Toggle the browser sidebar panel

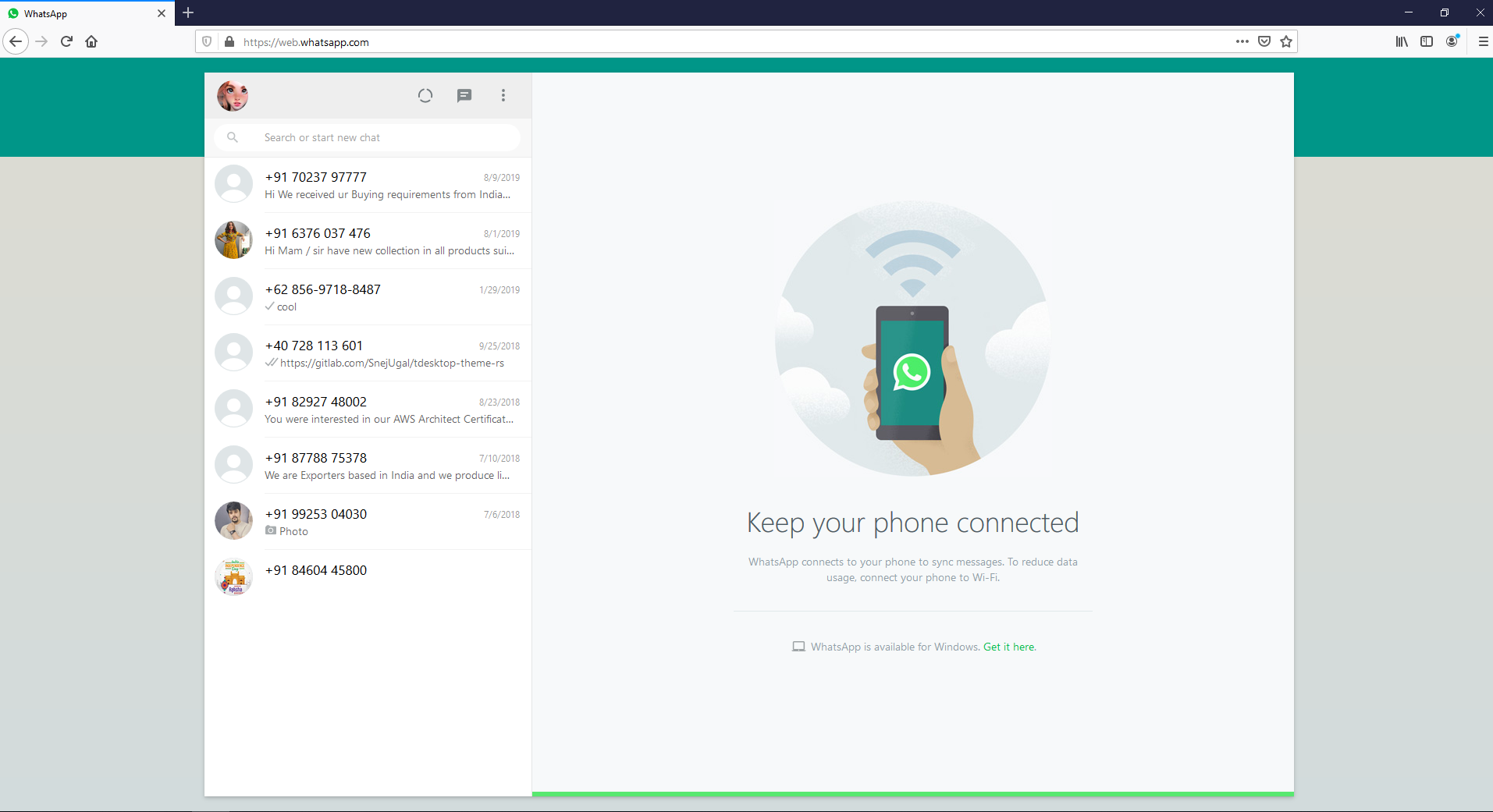click(x=1427, y=41)
